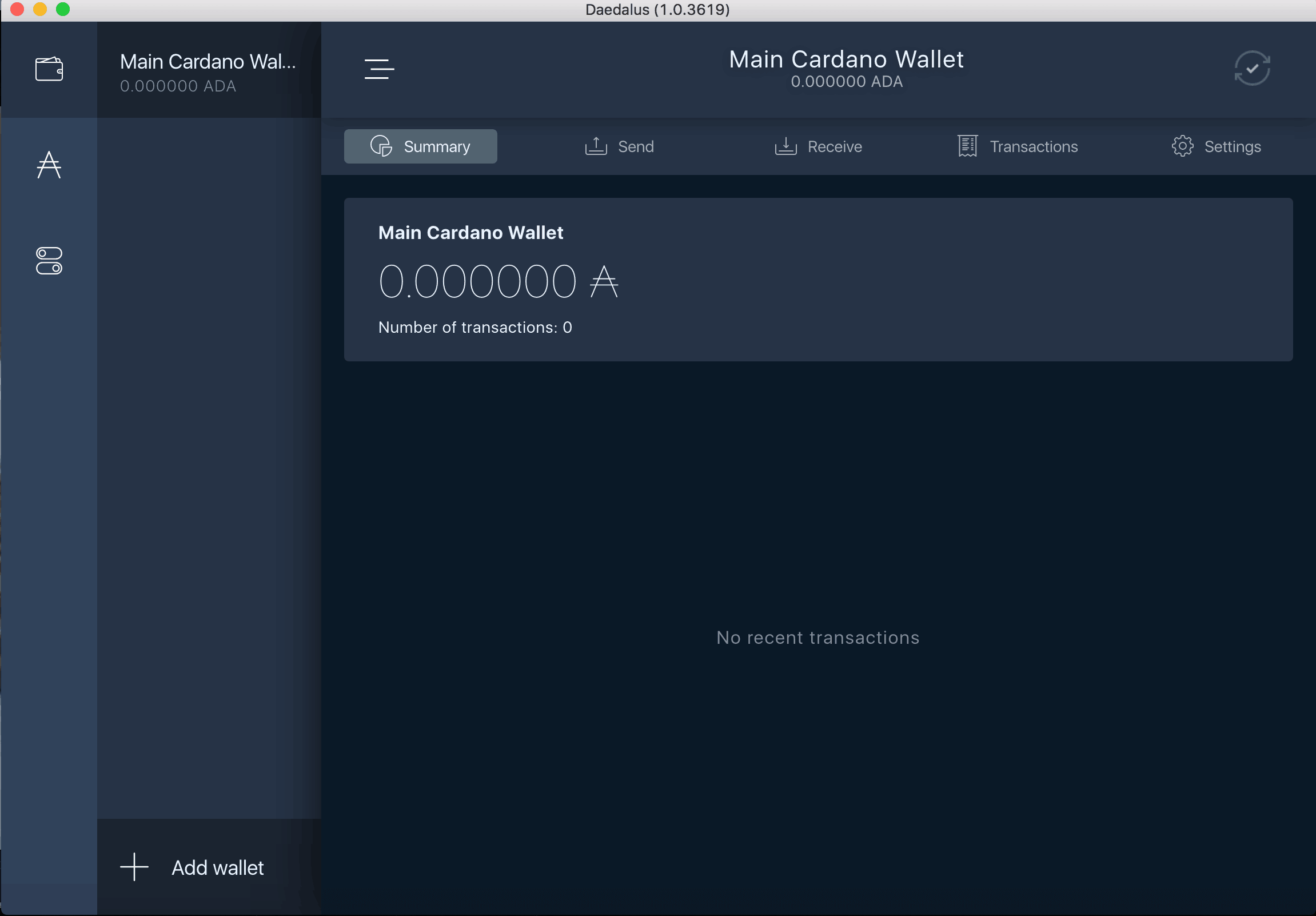Toggle the settings gear controls
Image resolution: width=1316 pixels, height=916 pixels.
(x=1182, y=146)
